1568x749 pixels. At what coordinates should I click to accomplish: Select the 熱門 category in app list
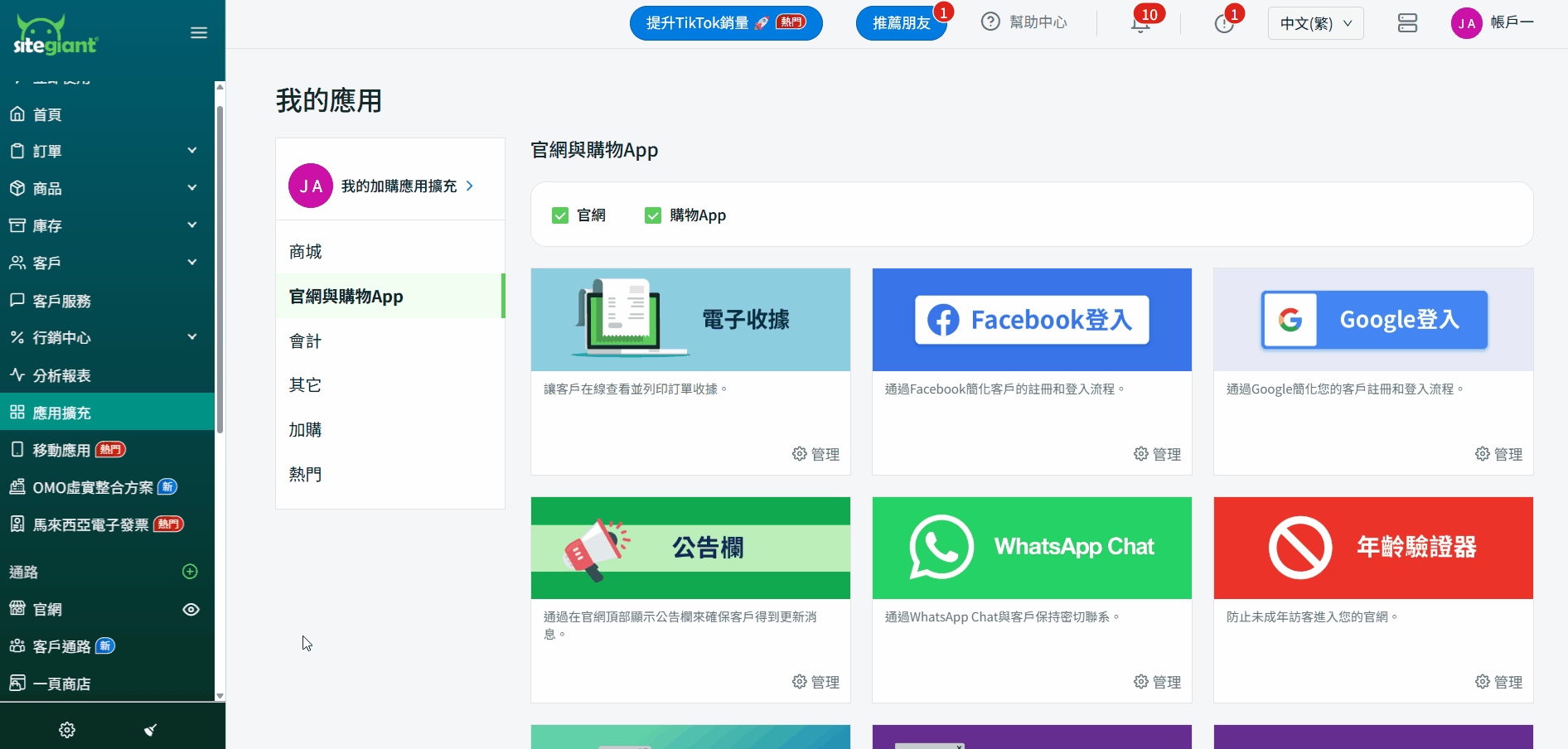(305, 475)
